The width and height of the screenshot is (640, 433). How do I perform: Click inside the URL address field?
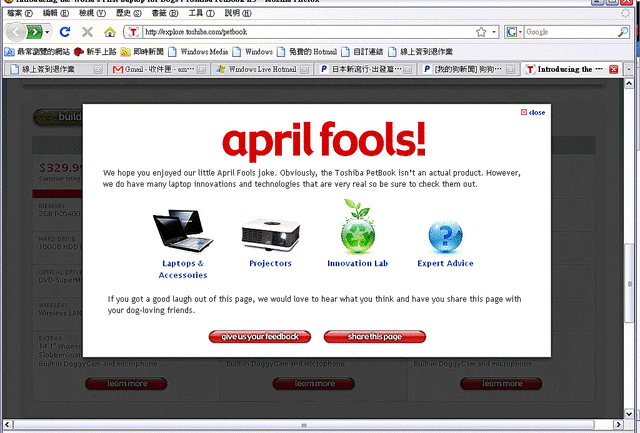pyautogui.click(x=300, y=32)
